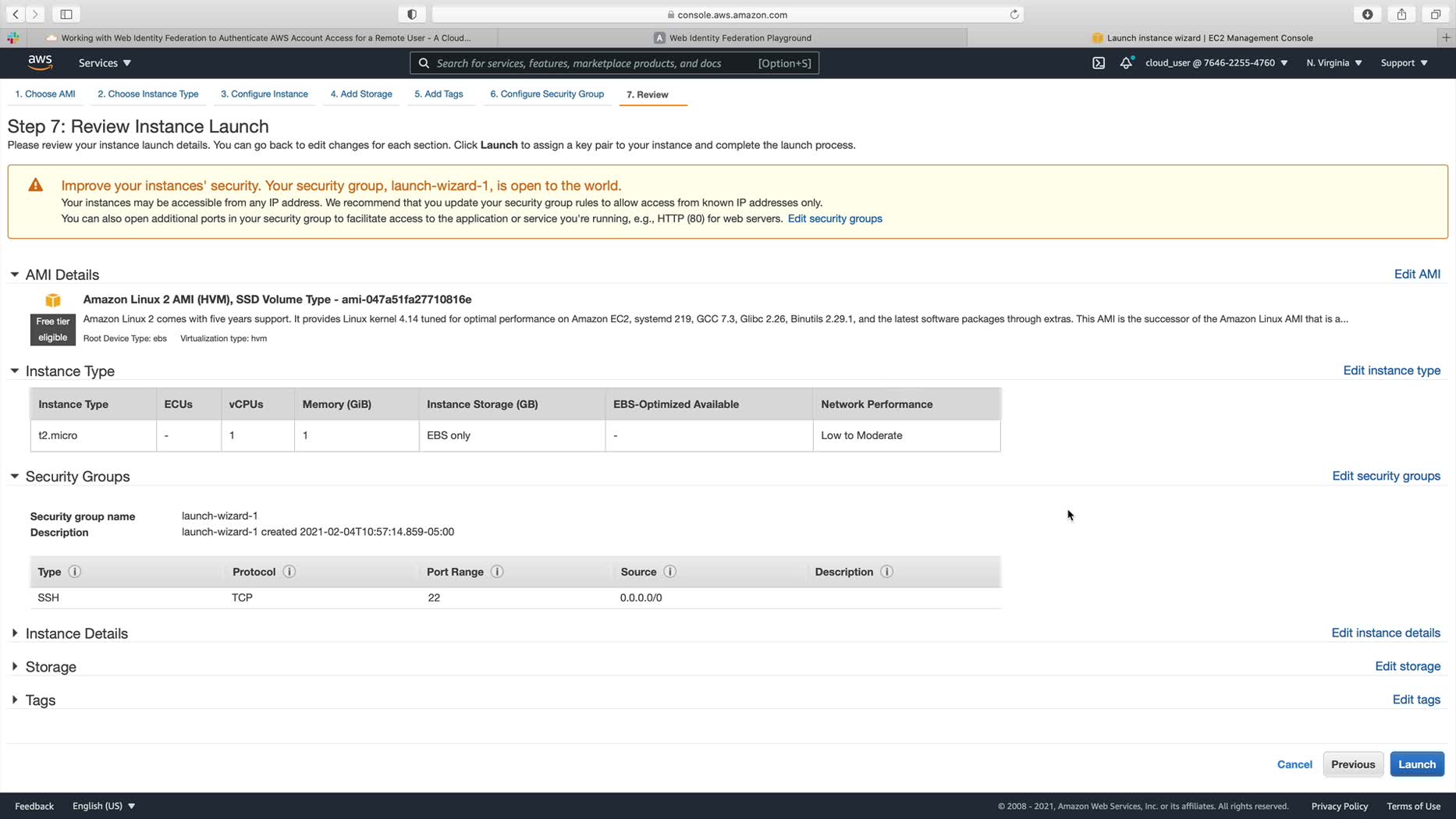1456x819 pixels.
Task: Expand the Tags section
Action: click(x=14, y=700)
